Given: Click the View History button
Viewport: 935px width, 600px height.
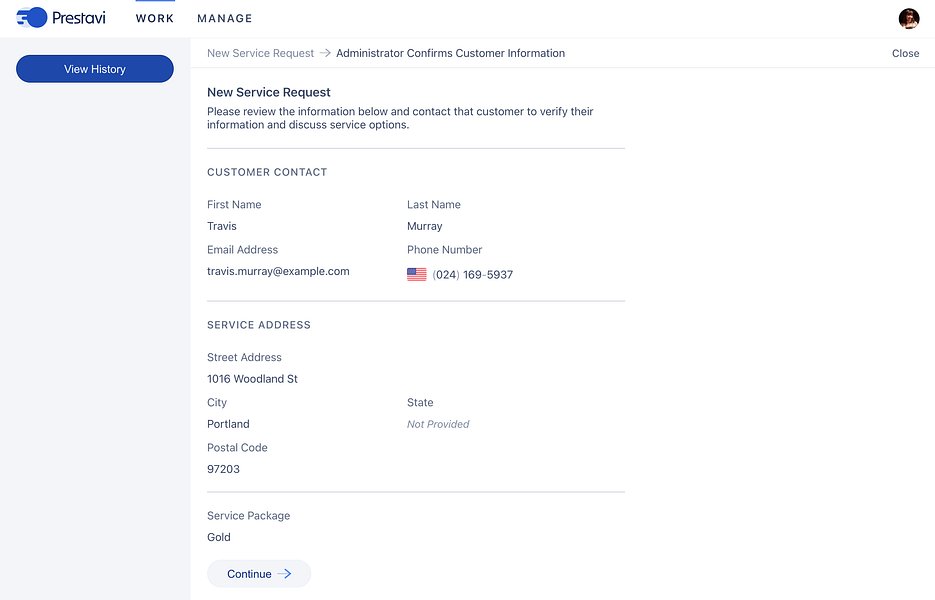Looking at the screenshot, I should coord(95,69).
